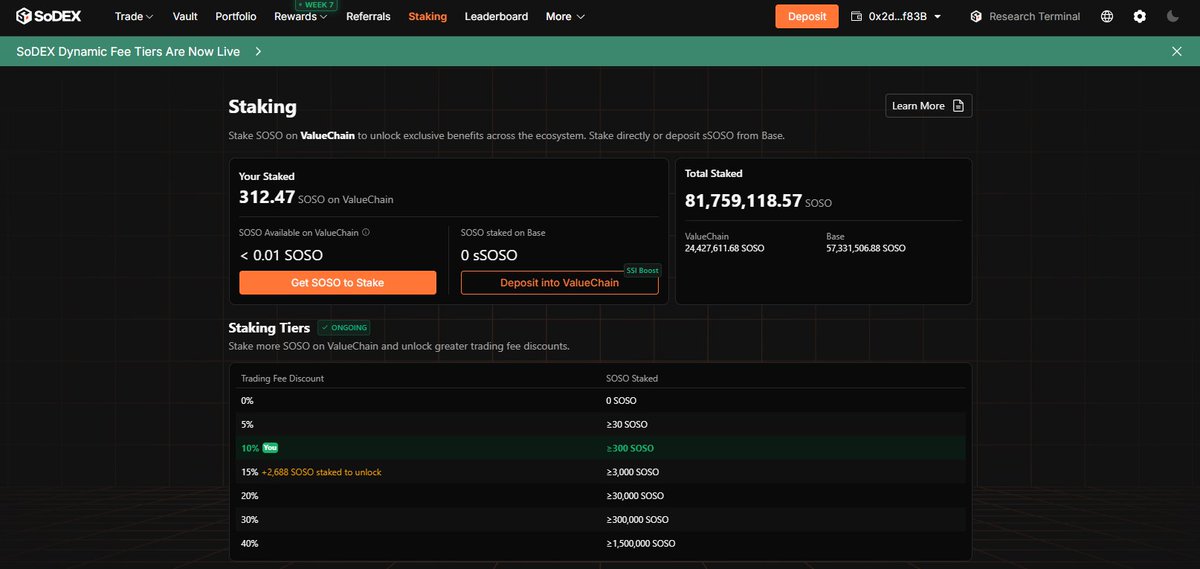
Task: Click Deposit into ValueChain button
Action: [x=559, y=283]
